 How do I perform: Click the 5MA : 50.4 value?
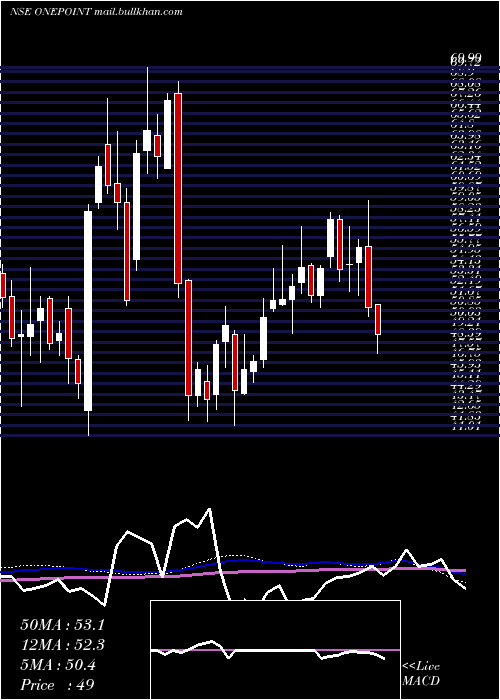click(58, 665)
